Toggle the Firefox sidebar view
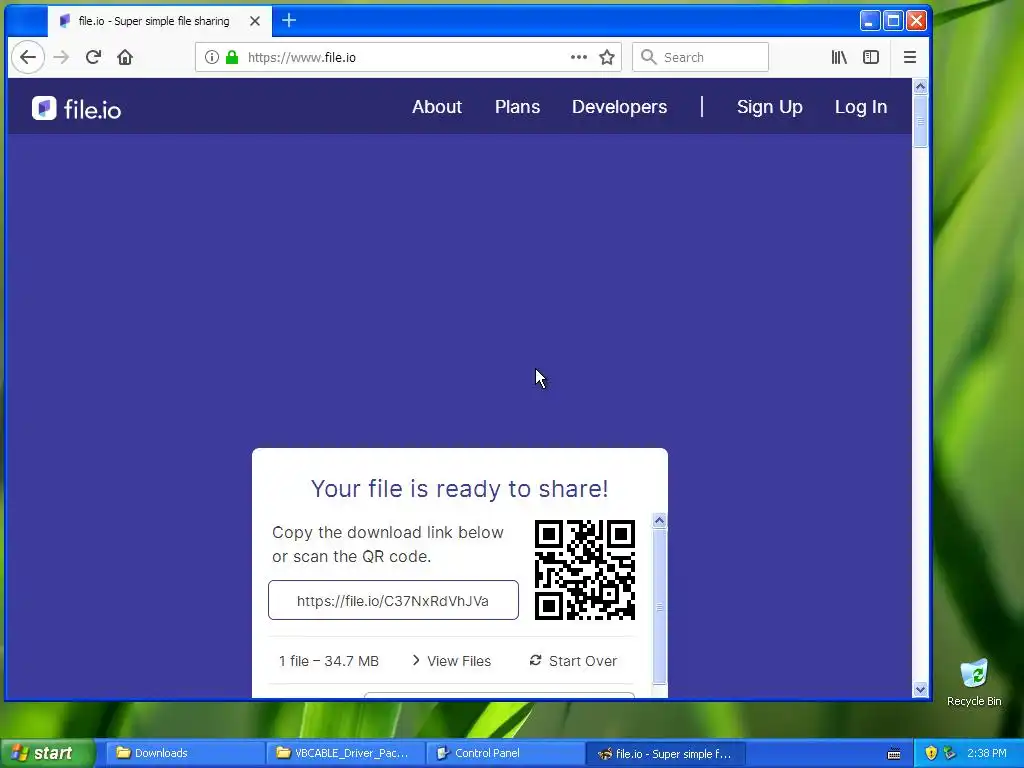The height and width of the screenshot is (768, 1024). pyautogui.click(x=871, y=57)
